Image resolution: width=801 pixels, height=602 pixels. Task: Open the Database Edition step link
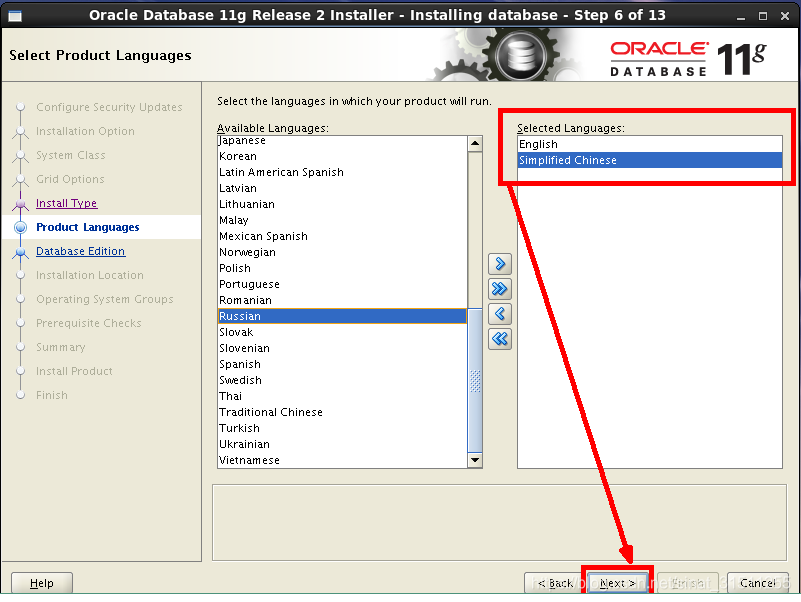tap(81, 251)
